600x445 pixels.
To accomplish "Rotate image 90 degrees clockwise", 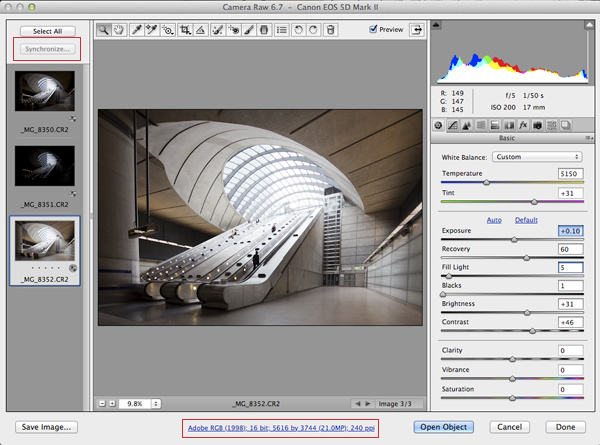I will 313,30.
